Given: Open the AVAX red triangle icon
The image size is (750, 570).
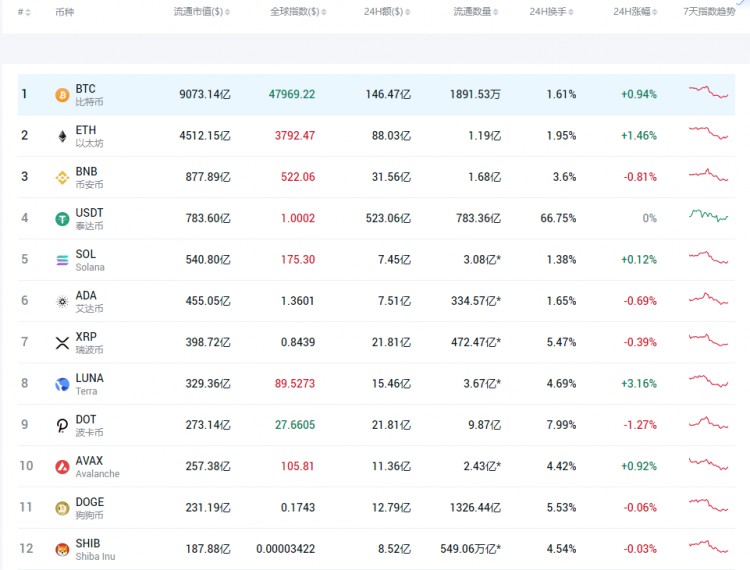Looking at the screenshot, I should 62,467.
